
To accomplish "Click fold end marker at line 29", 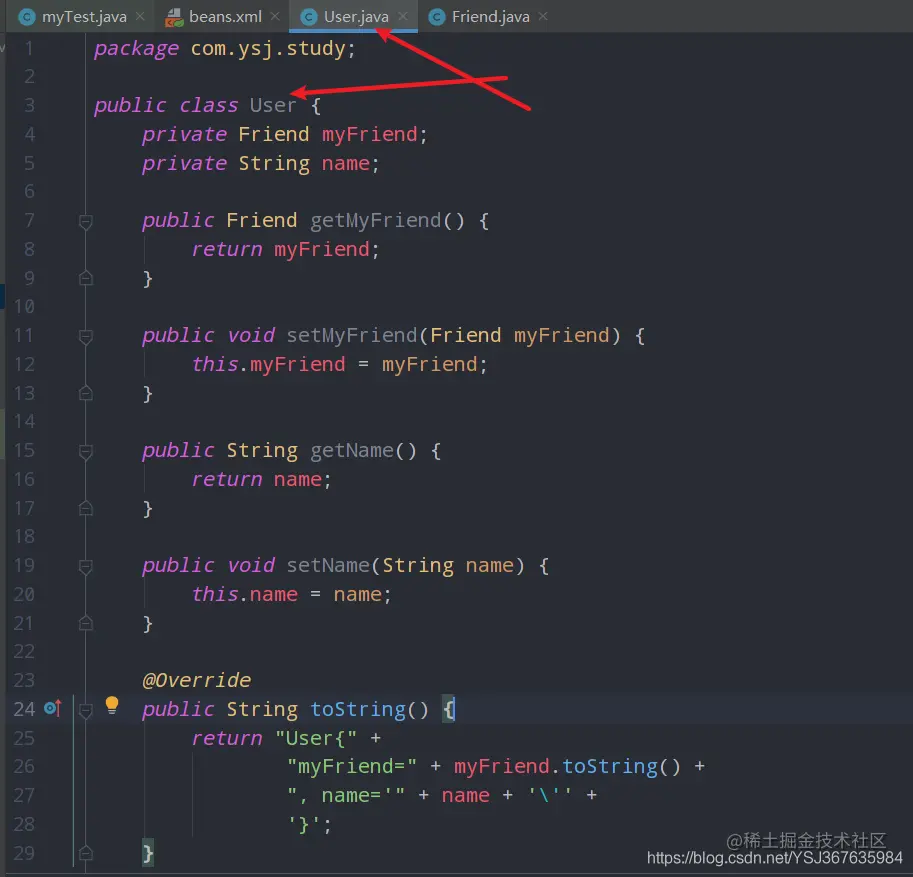I will 86,853.
